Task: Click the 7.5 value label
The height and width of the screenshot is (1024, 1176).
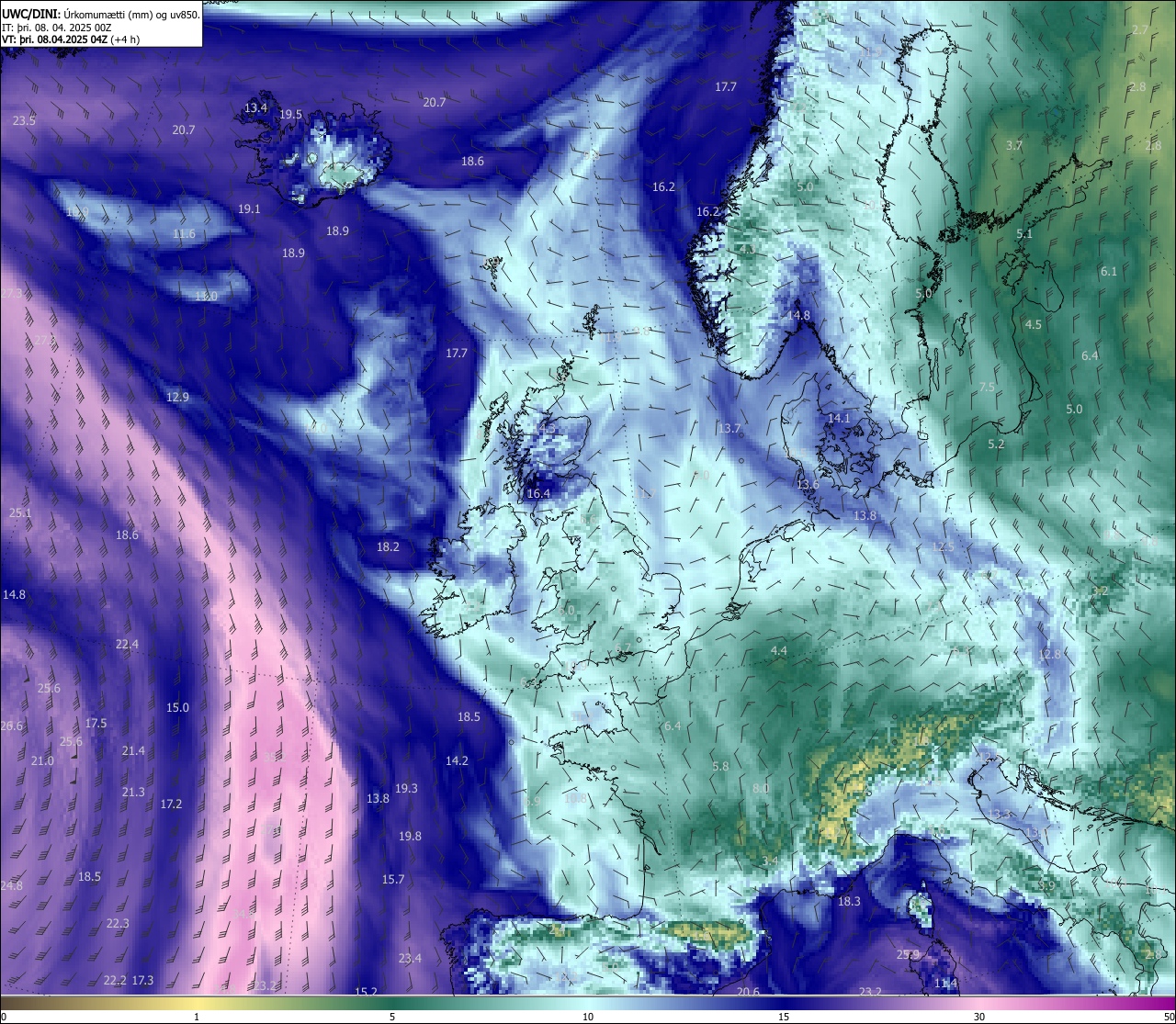Action: (987, 387)
